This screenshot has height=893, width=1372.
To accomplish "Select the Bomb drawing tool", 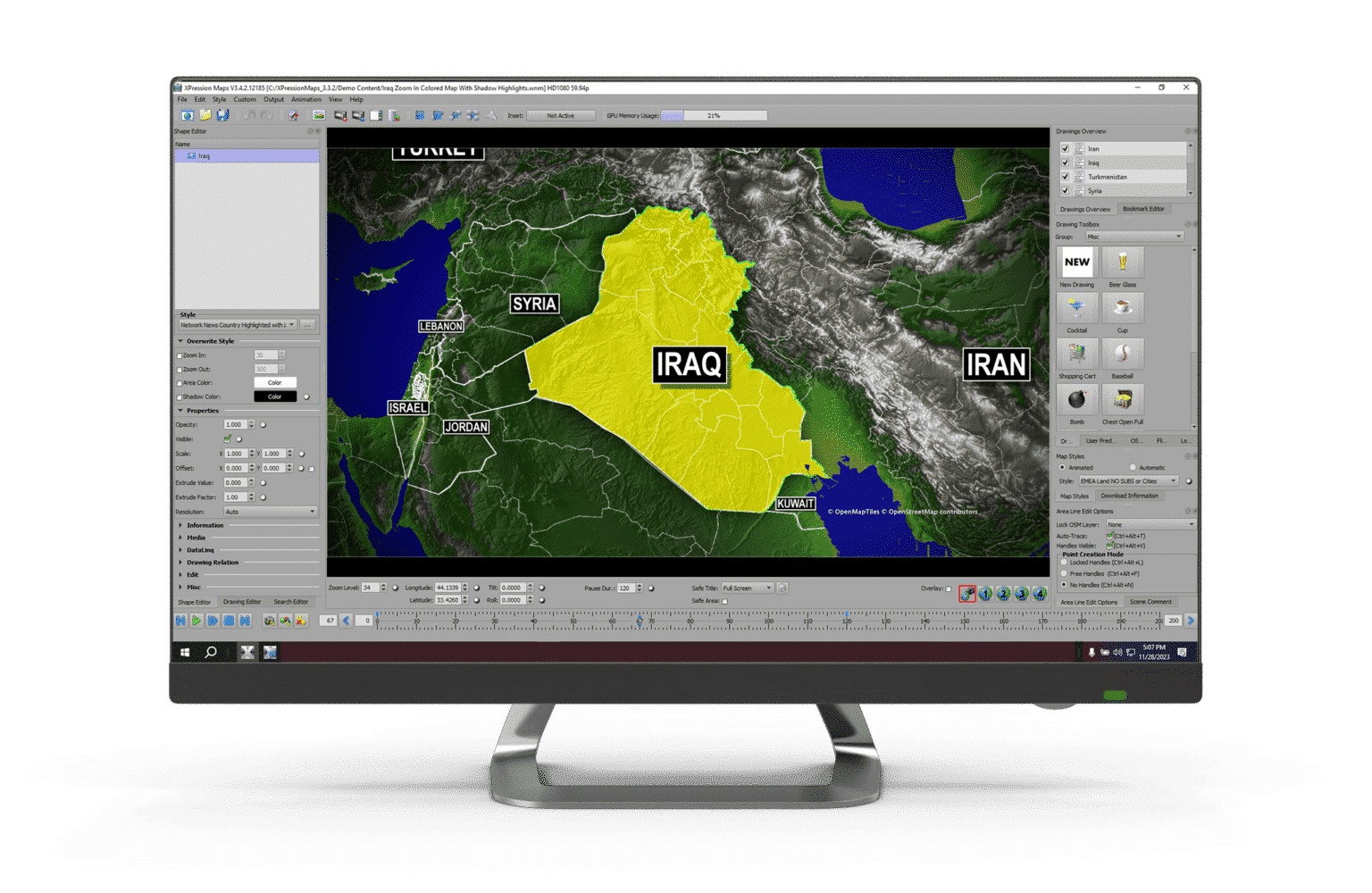I will (1076, 400).
